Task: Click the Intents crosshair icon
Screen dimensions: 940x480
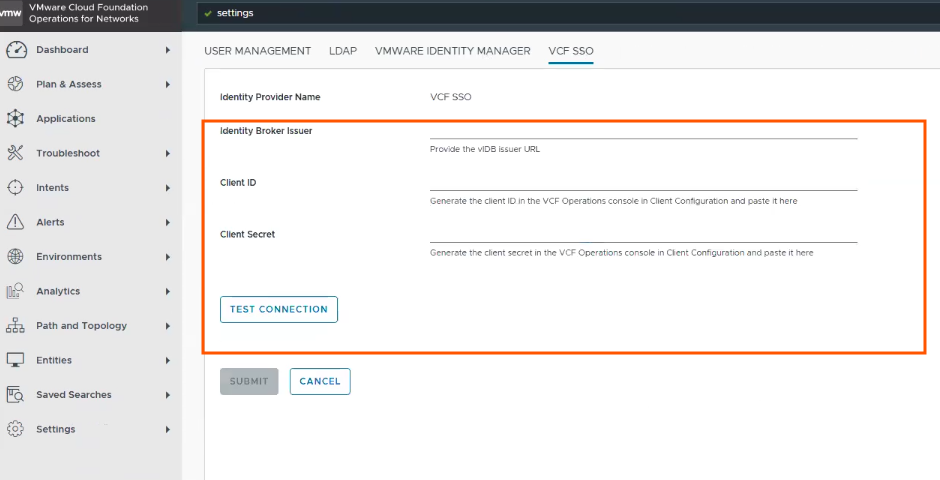Action: pos(15,188)
